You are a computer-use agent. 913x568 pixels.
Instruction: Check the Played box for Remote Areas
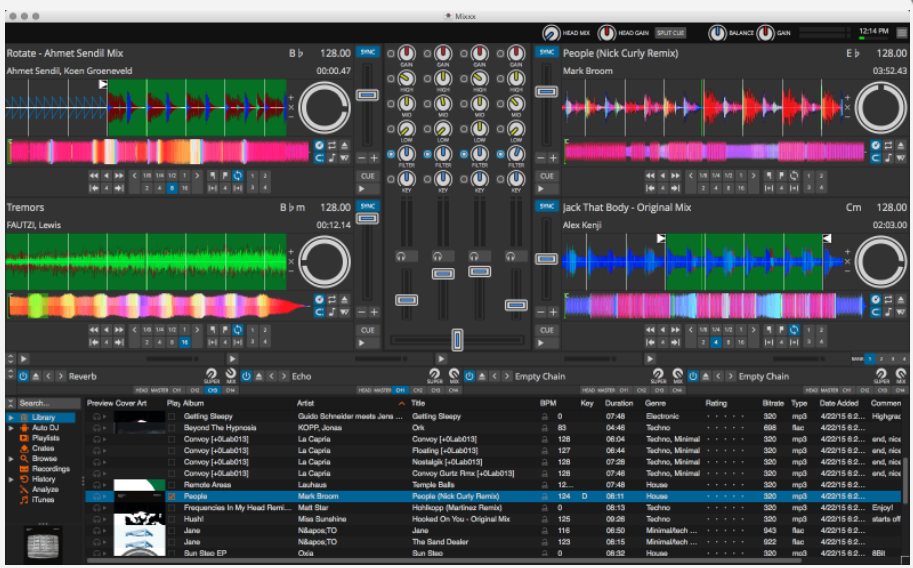[x=171, y=485]
